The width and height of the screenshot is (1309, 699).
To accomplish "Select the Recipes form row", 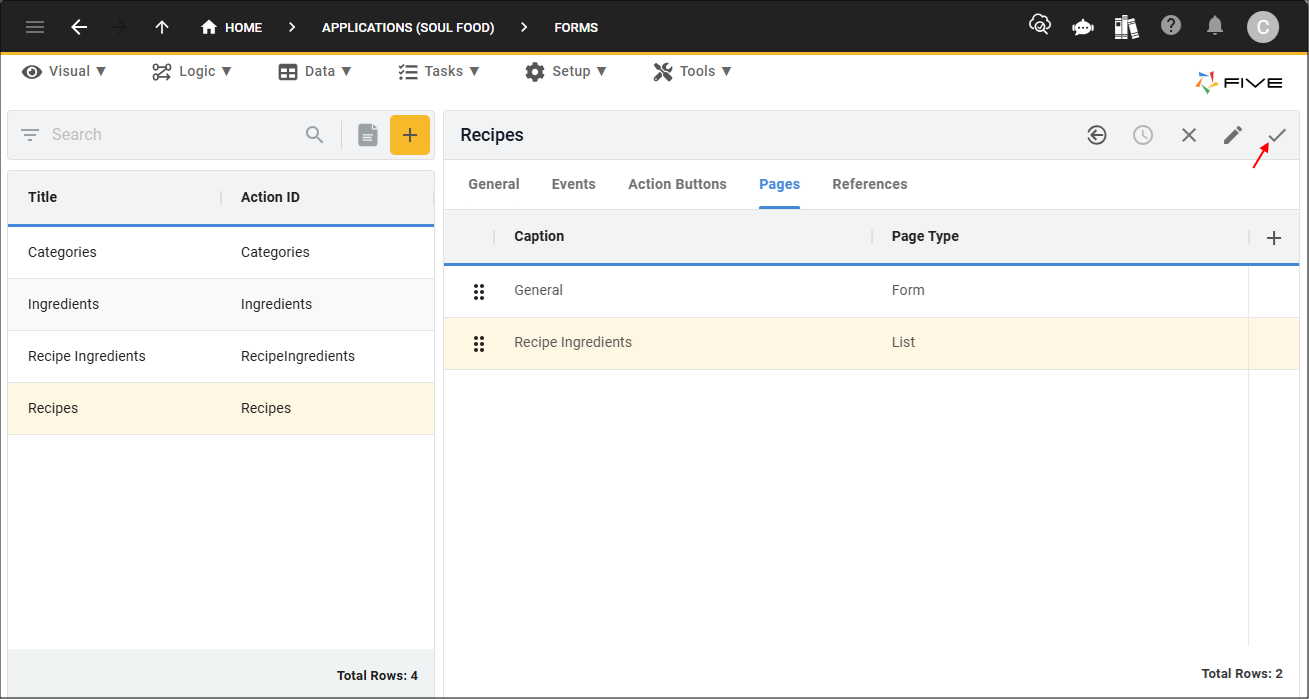I will 221,408.
